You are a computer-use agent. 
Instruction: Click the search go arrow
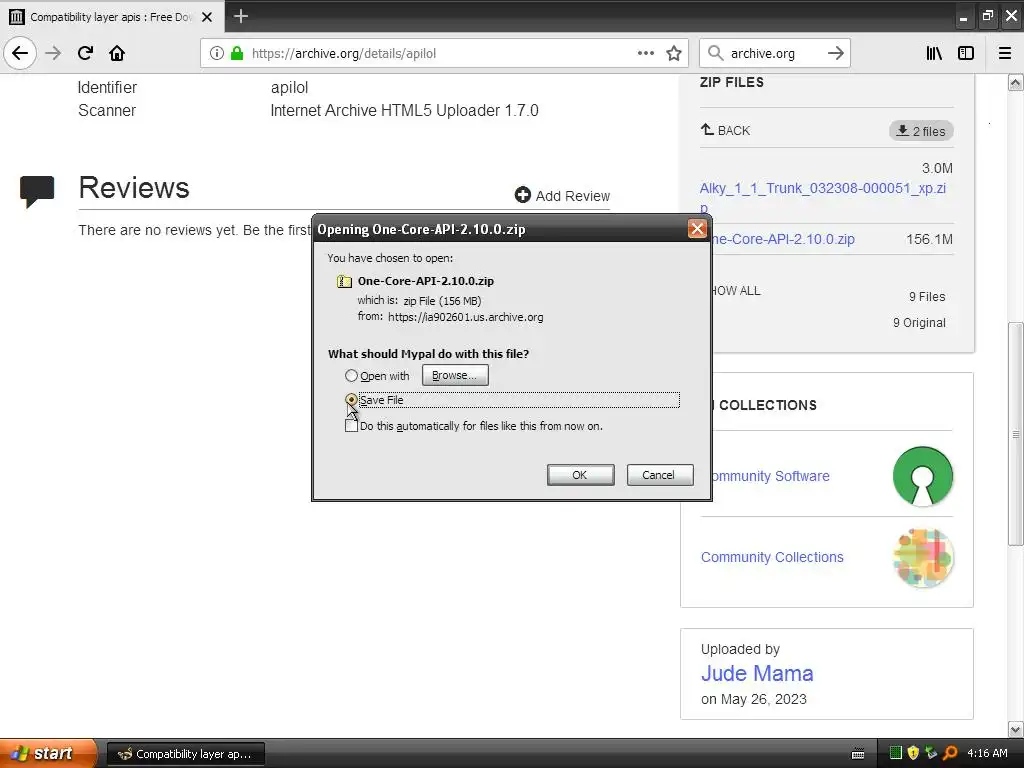[836, 53]
